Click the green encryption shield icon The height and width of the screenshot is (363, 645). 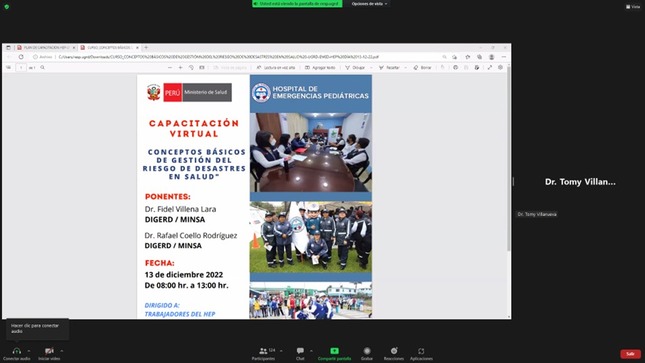tap(7, 7)
